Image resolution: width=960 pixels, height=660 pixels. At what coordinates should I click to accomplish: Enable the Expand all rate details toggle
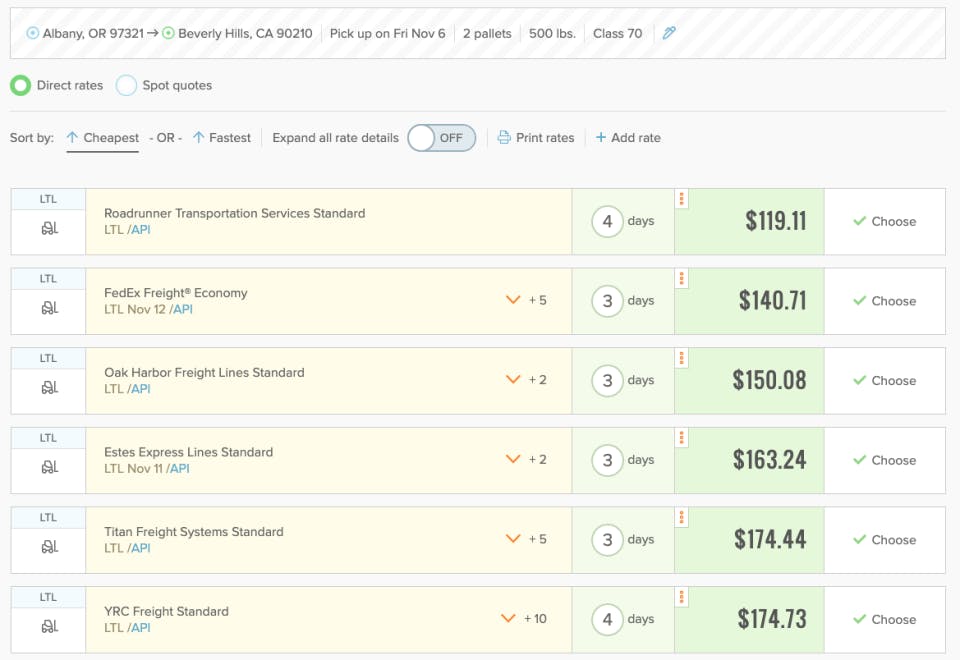point(440,137)
